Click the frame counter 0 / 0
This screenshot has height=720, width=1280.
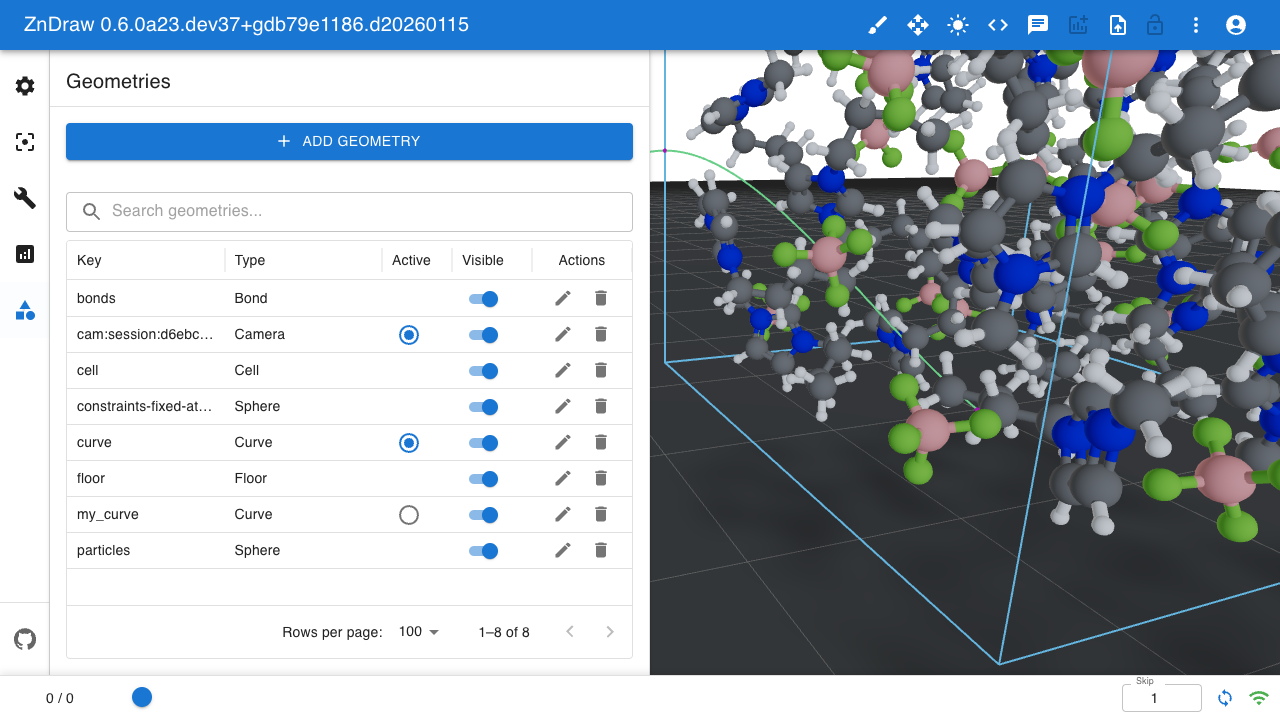(x=60, y=698)
